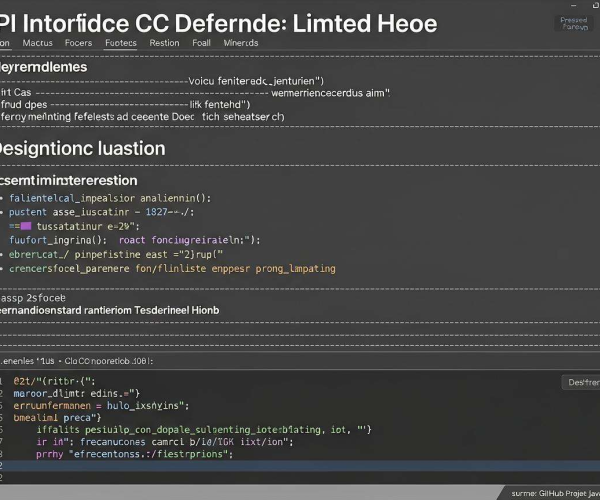
Task: Click the 'Voicu fenitered' row text
Action: [256, 81]
